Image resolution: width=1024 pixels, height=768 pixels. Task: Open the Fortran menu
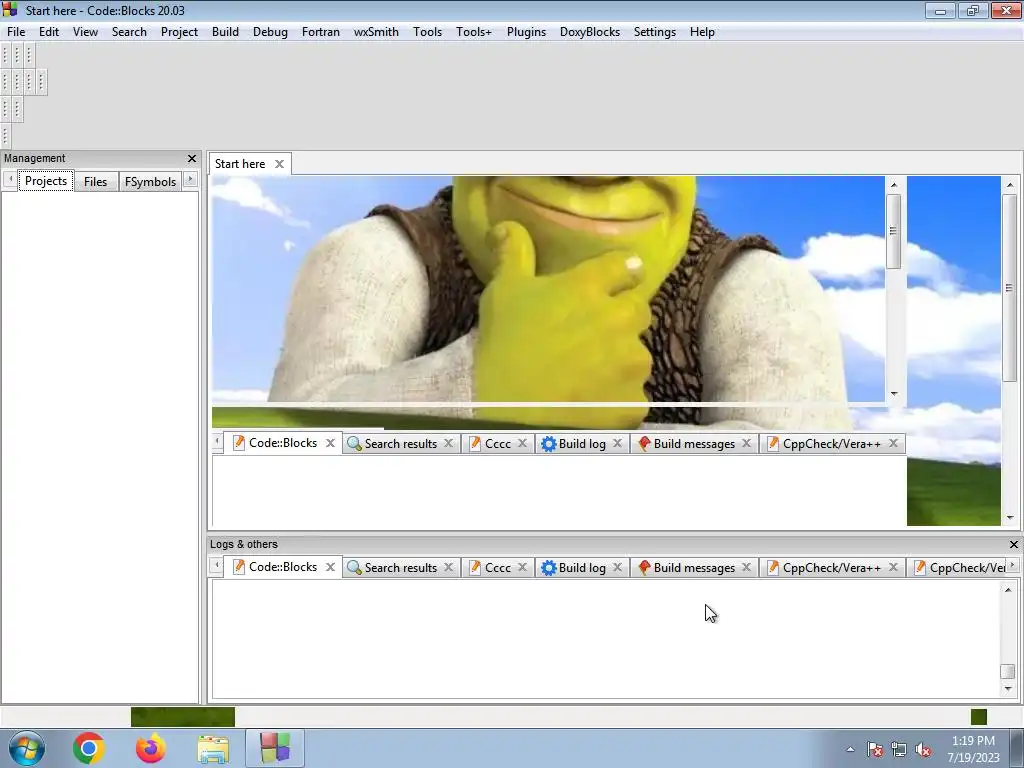point(321,32)
